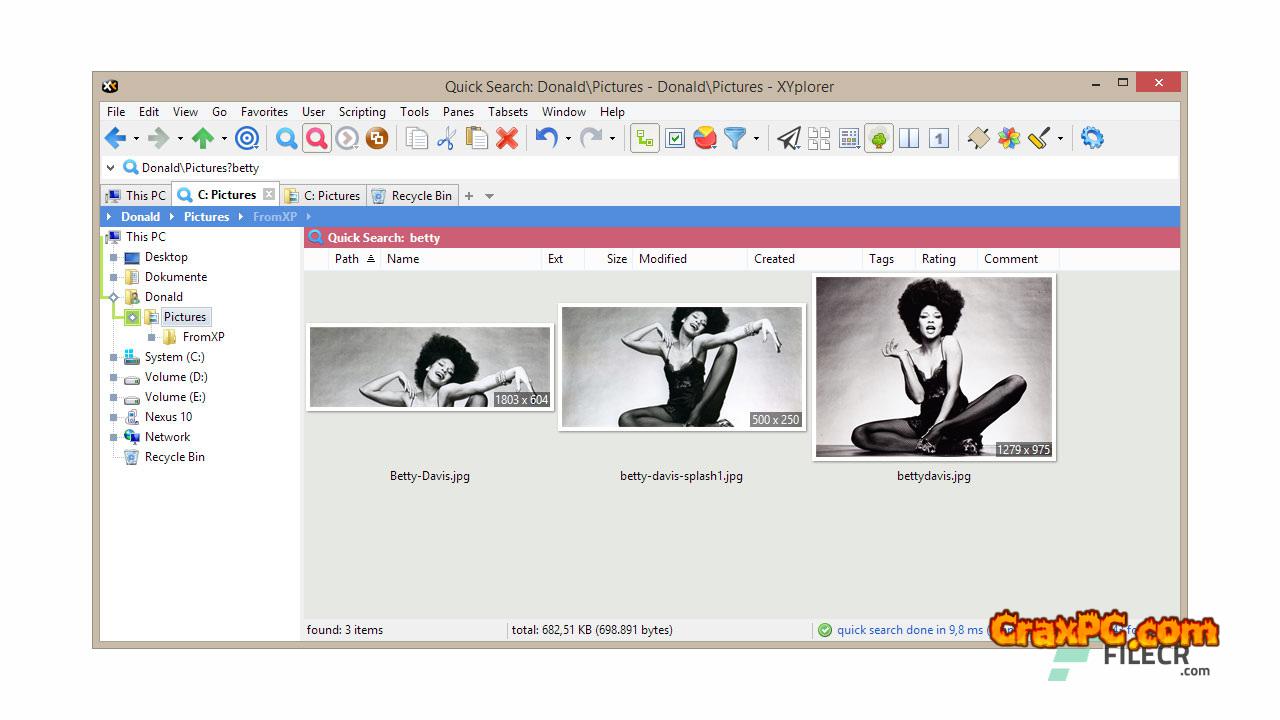Image resolution: width=1280 pixels, height=720 pixels.
Task: Expand the address bar dropdown chevron
Action: click(x=111, y=168)
